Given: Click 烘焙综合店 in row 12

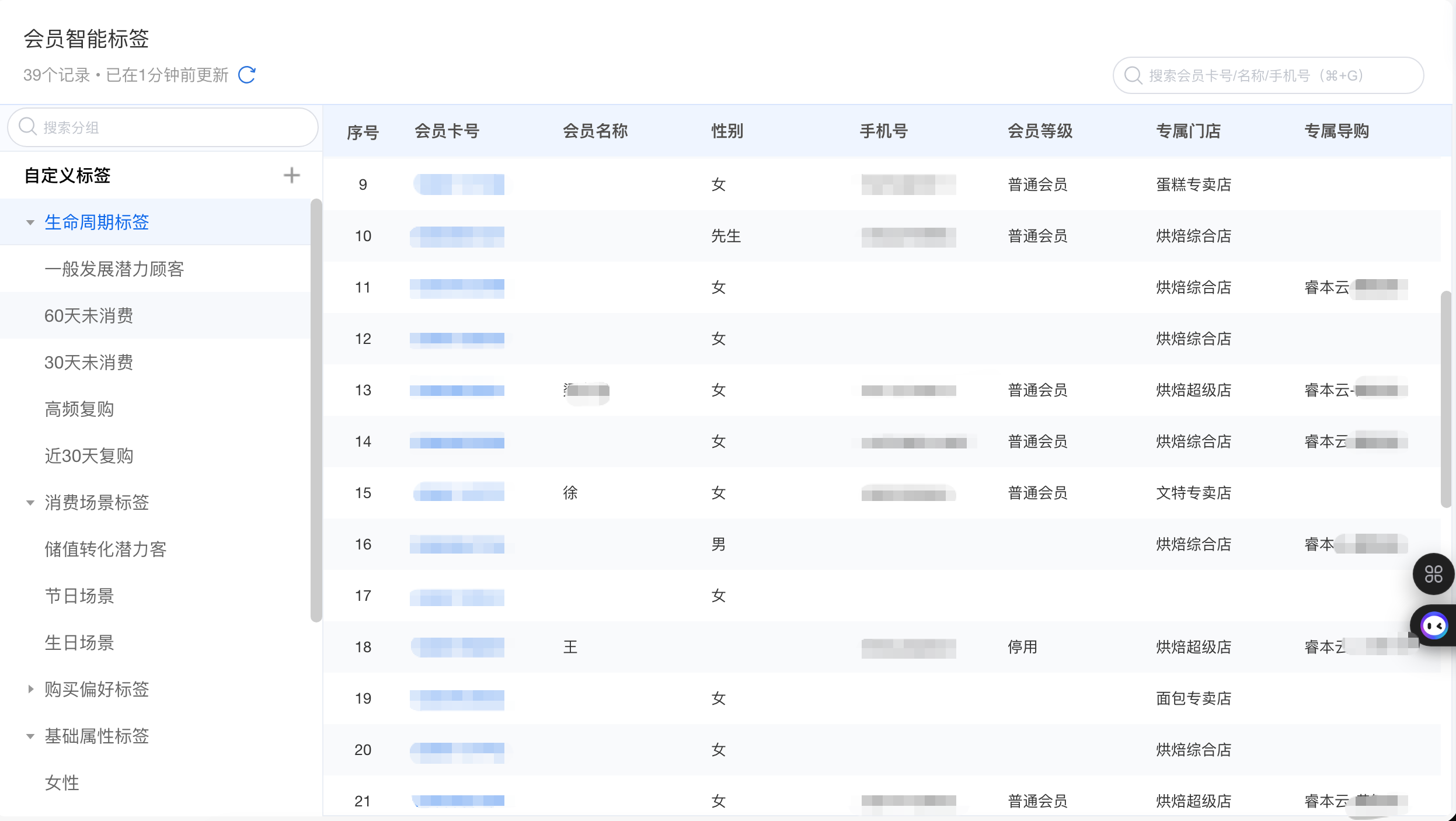Looking at the screenshot, I should tap(1194, 339).
